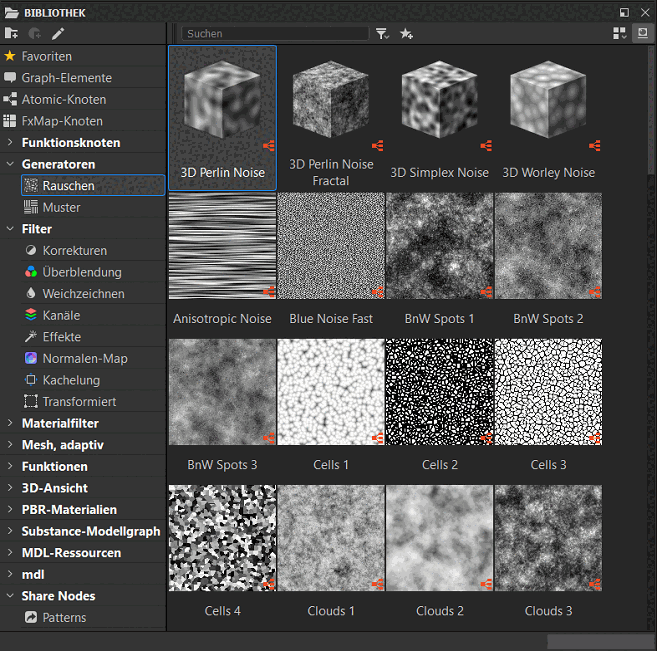Click the pencil edit icon
The width and height of the screenshot is (657, 651).
(58, 34)
